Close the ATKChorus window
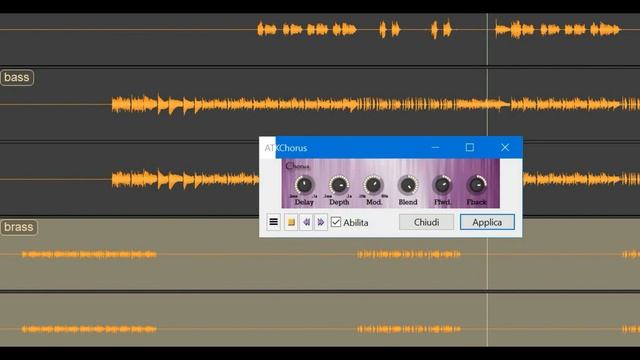Viewport: 640px width, 360px height. coord(505,147)
